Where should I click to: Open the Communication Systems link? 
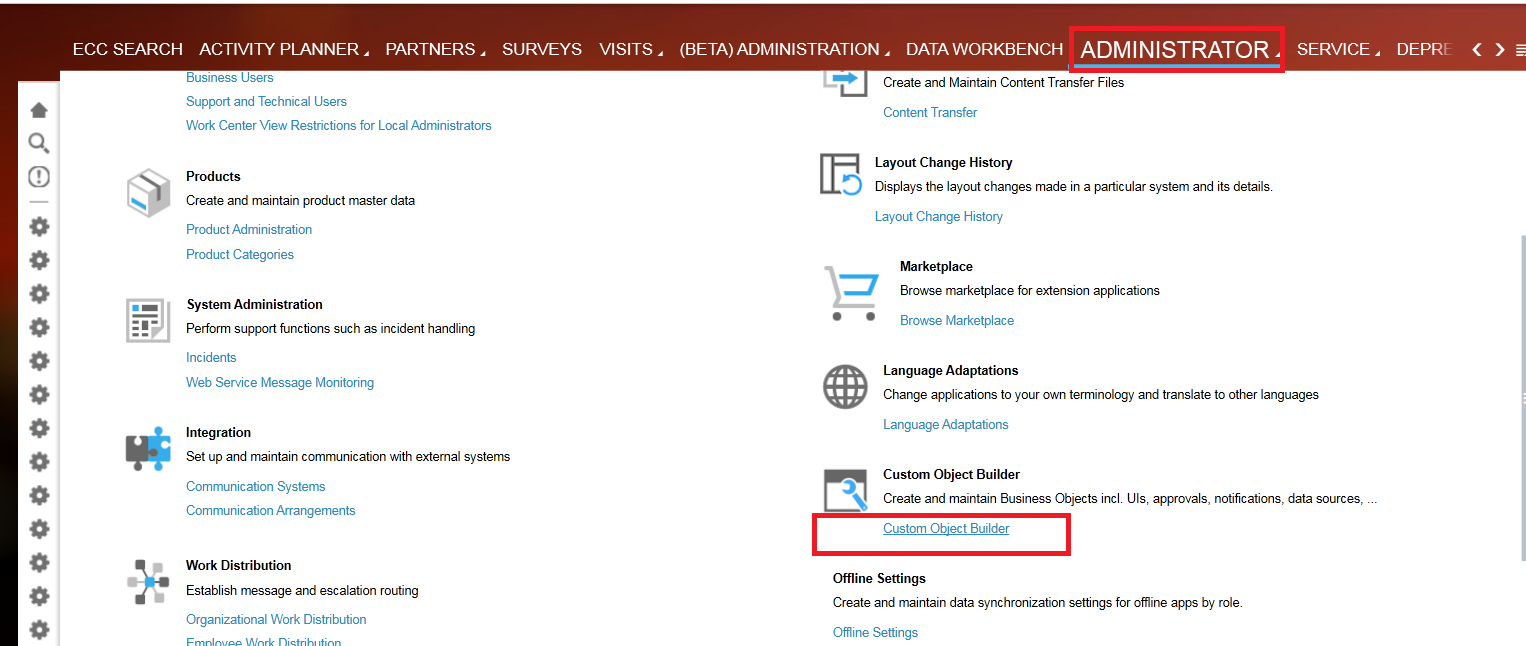pos(256,486)
